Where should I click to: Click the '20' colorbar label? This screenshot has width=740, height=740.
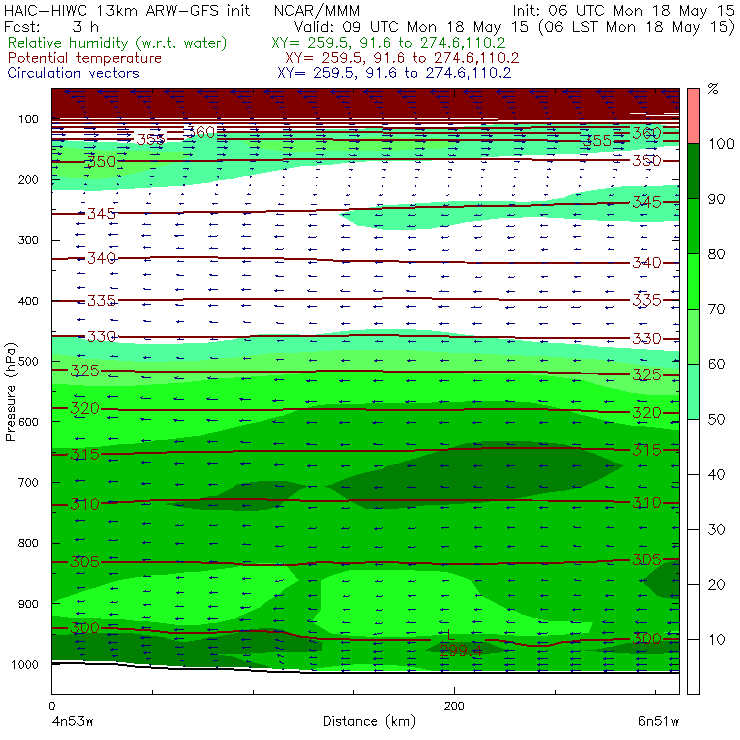point(716,584)
